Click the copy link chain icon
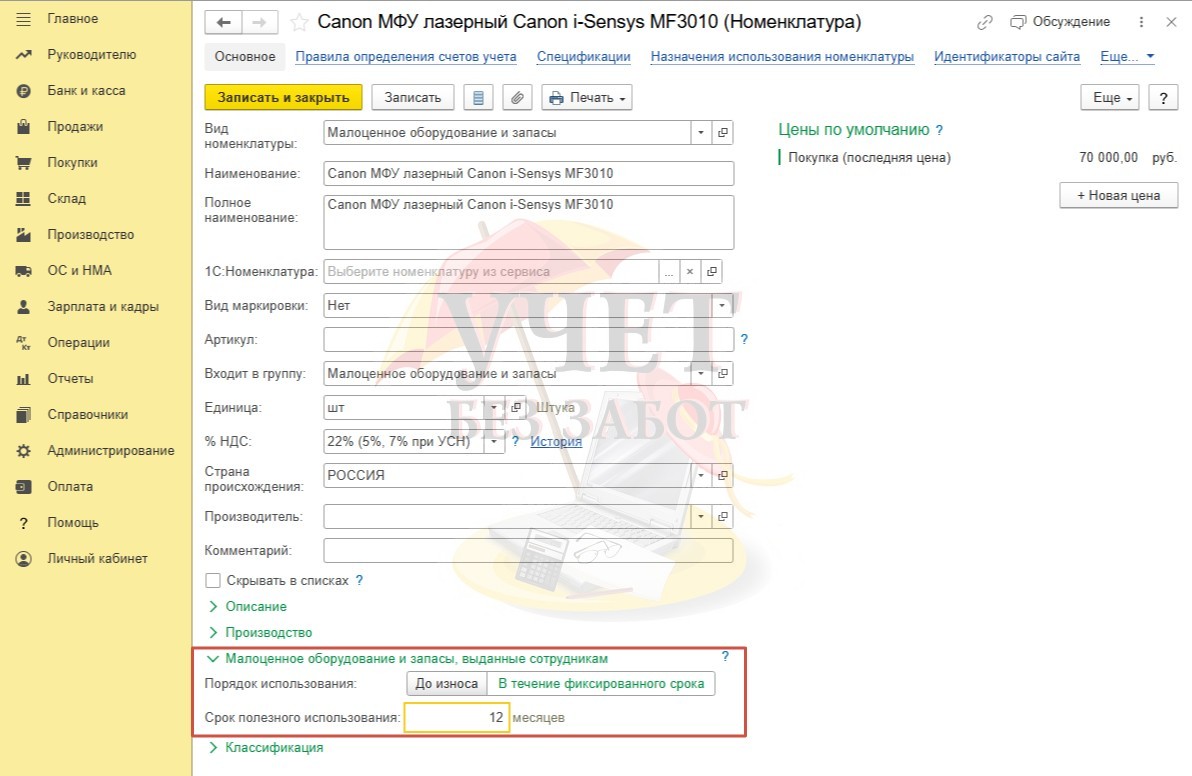This screenshot has width=1192, height=776. click(985, 22)
